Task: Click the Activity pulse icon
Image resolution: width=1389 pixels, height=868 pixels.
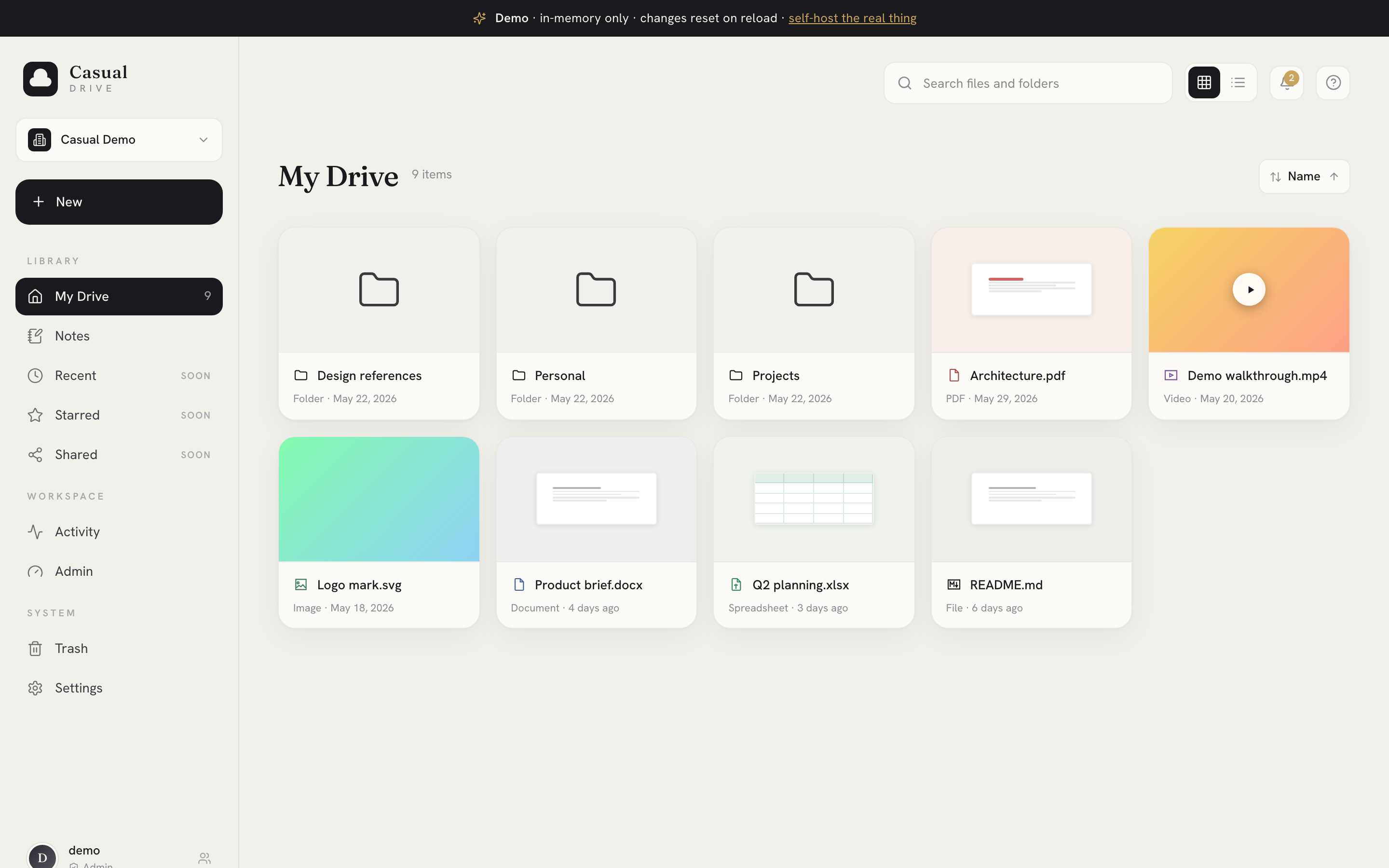Action: 35,531
